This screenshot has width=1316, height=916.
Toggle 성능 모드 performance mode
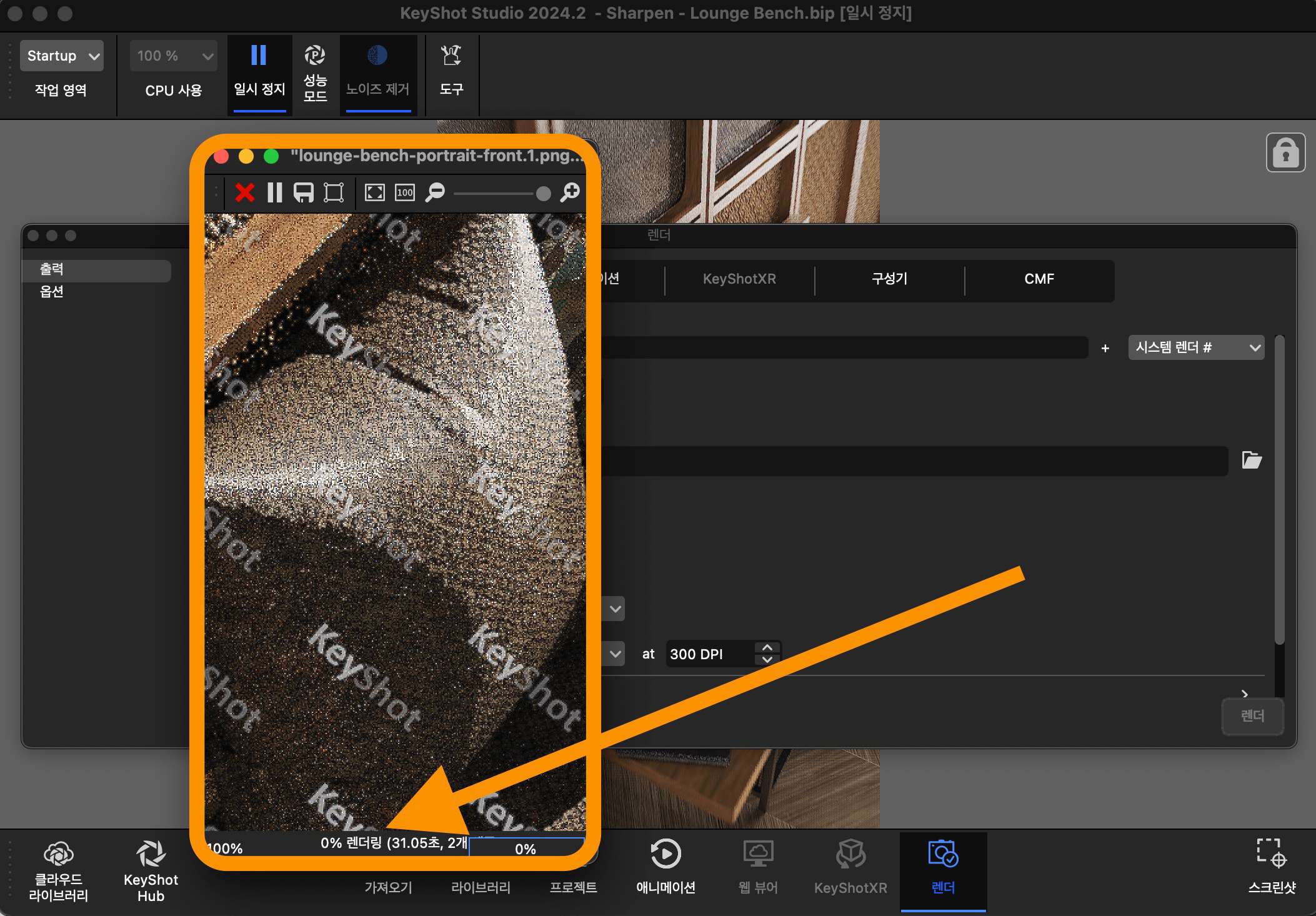click(x=315, y=72)
